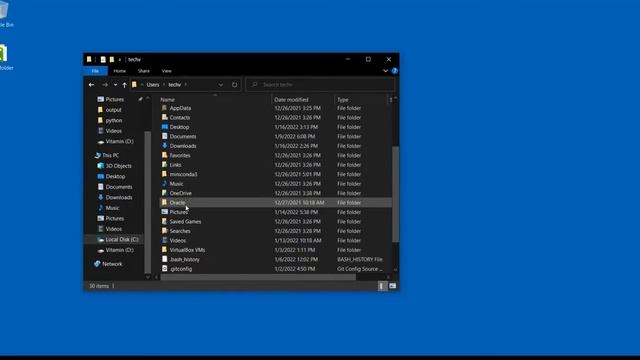This screenshot has height=360, width=640.
Task: Click date 1/6/2022 12:02 PM cell
Action: click(x=296, y=259)
